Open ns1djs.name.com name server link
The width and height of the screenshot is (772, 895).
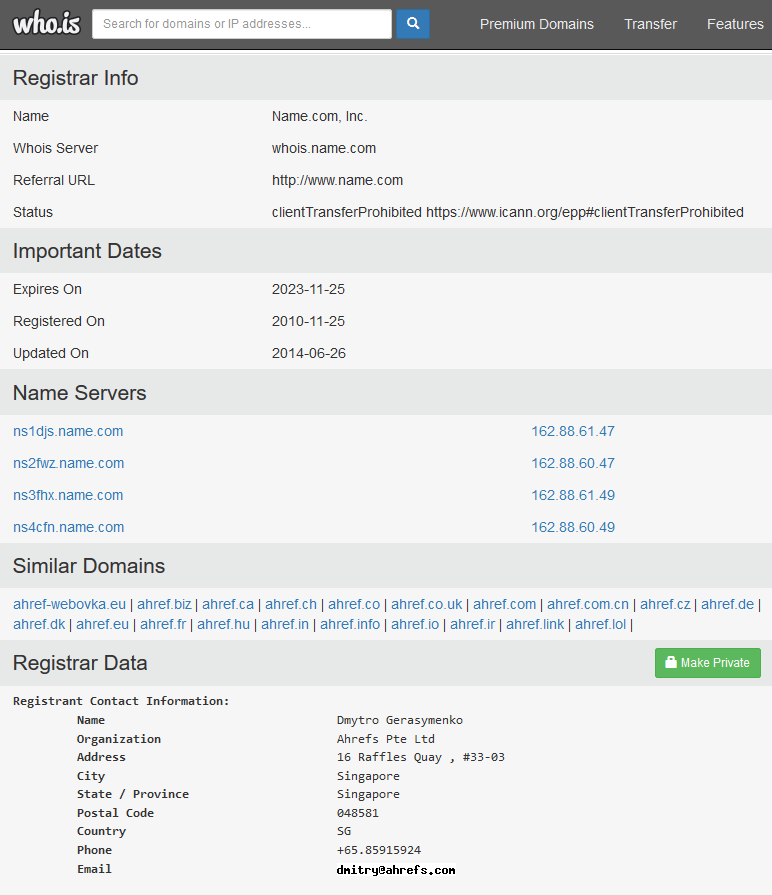68,431
